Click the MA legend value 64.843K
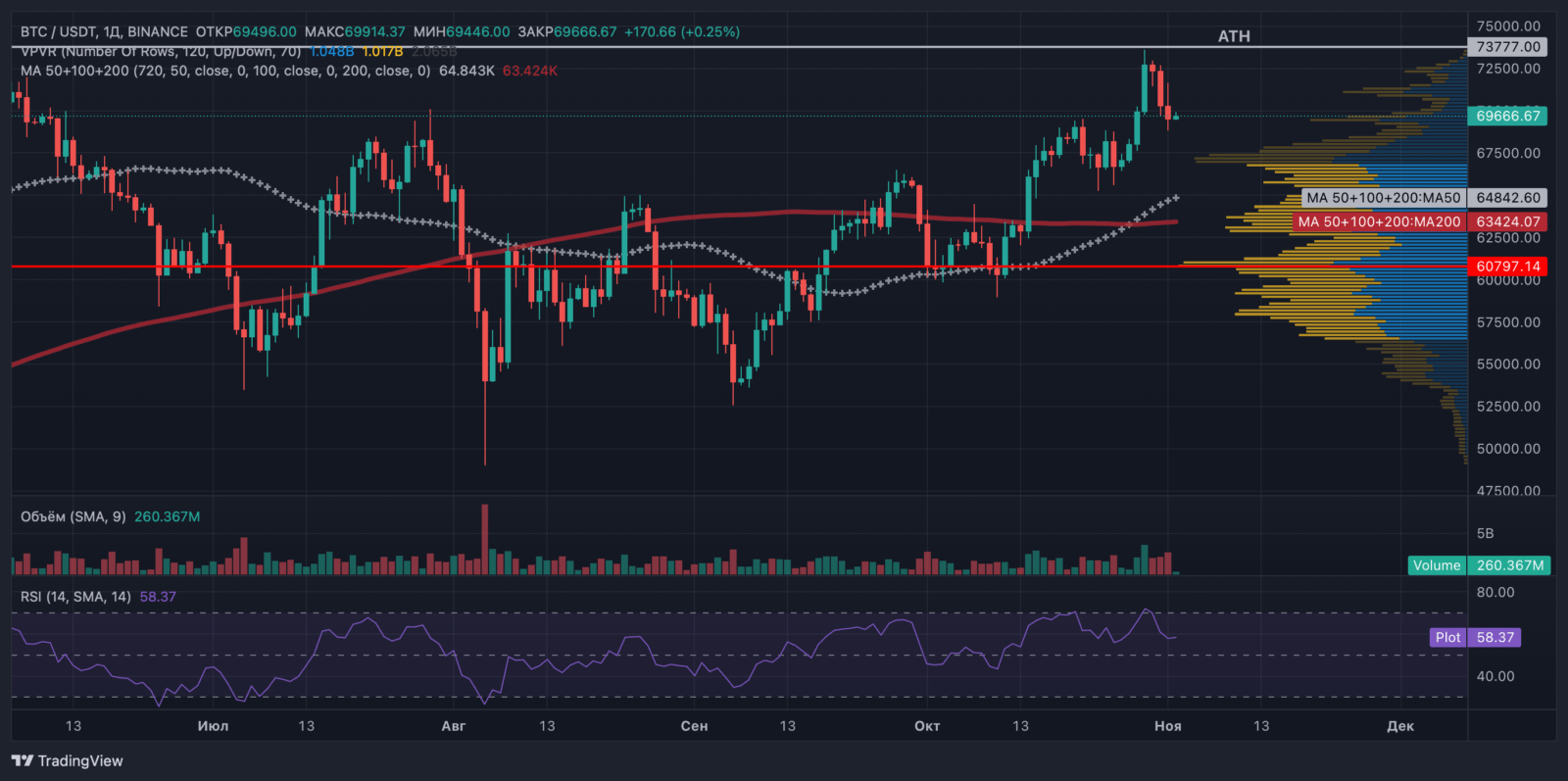The width and height of the screenshot is (1568, 781). click(x=466, y=71)
